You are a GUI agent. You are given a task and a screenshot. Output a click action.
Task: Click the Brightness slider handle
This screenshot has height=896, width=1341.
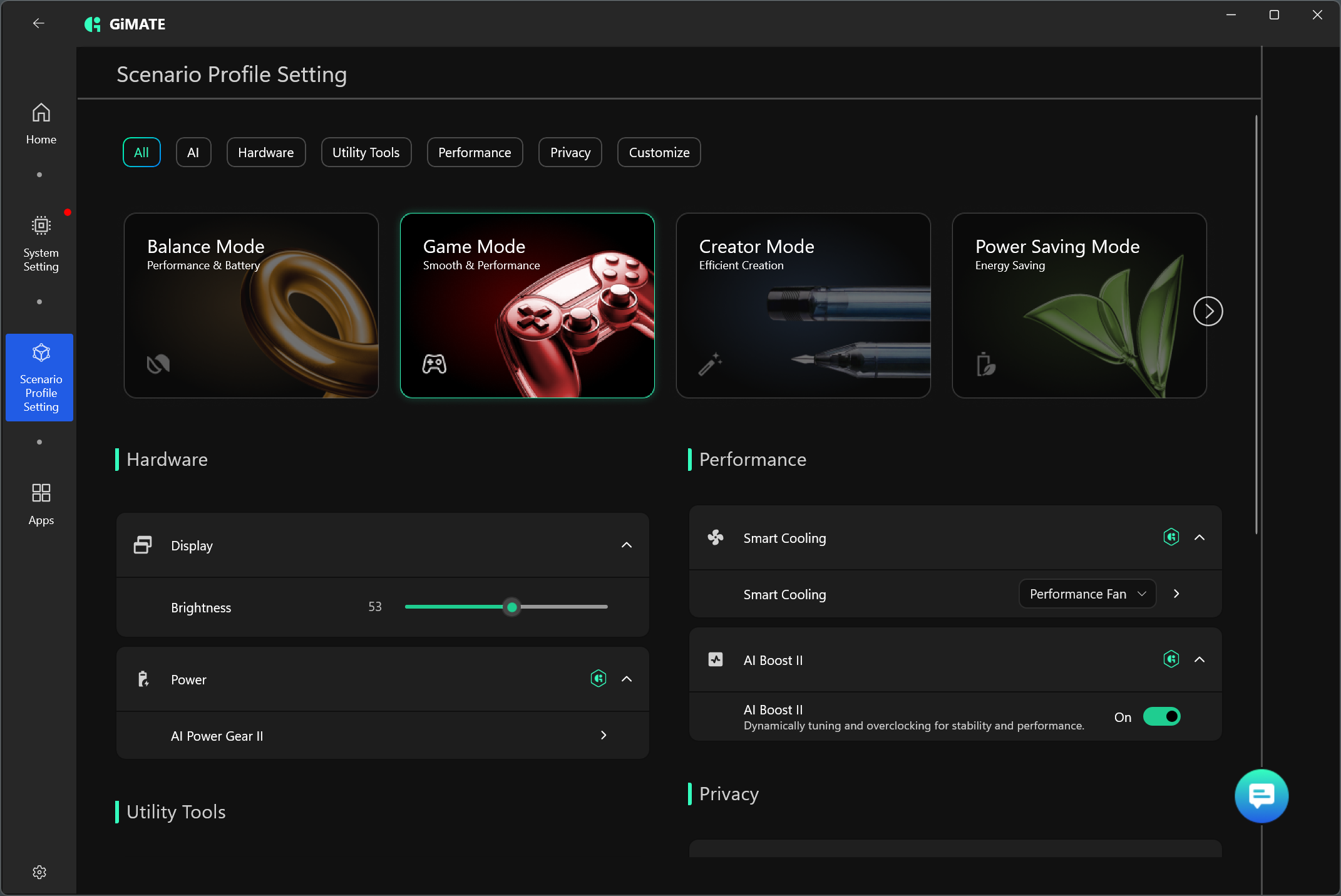pos(512,607)
